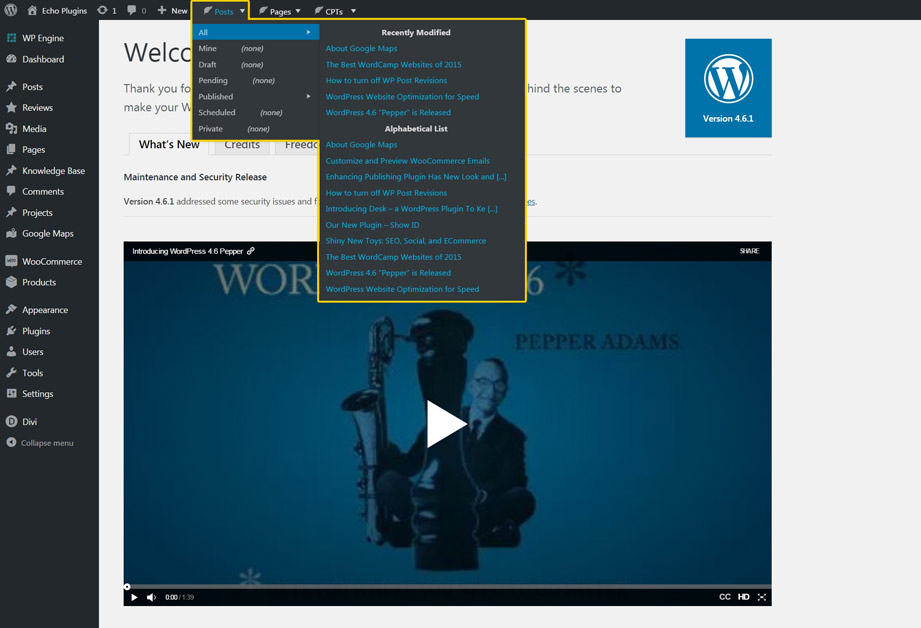This screenshot has height=628, width=921.
Task: Select Mine in the Posts menu
Action: tap(207, 48)
